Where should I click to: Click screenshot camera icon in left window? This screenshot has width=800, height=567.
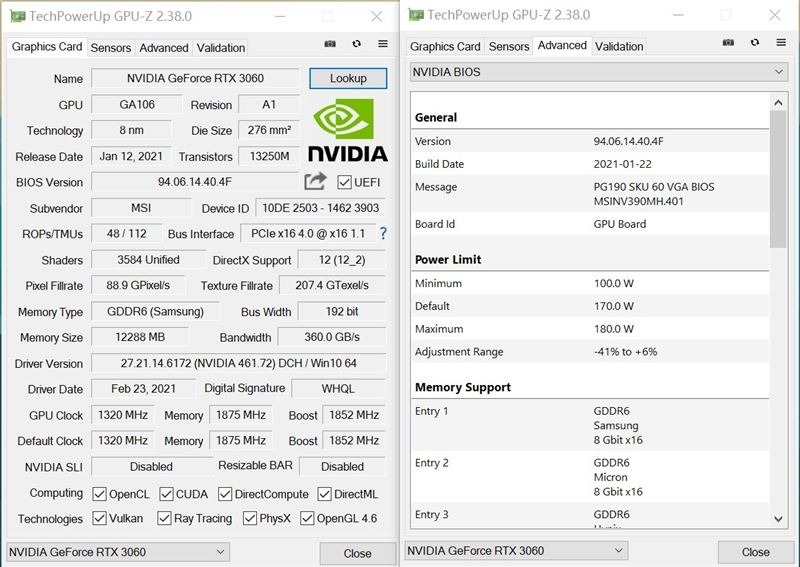click(x=330, y=44)
